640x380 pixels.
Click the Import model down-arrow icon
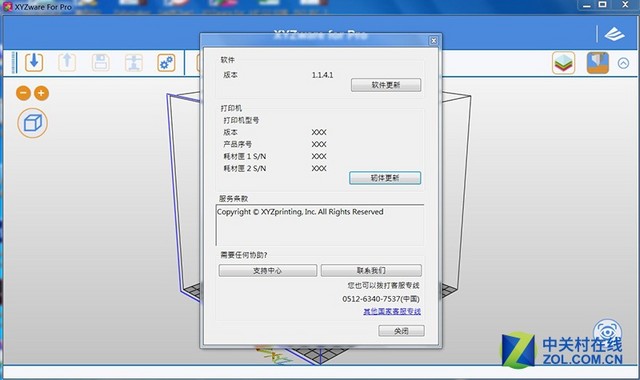[x=34, y=62]
